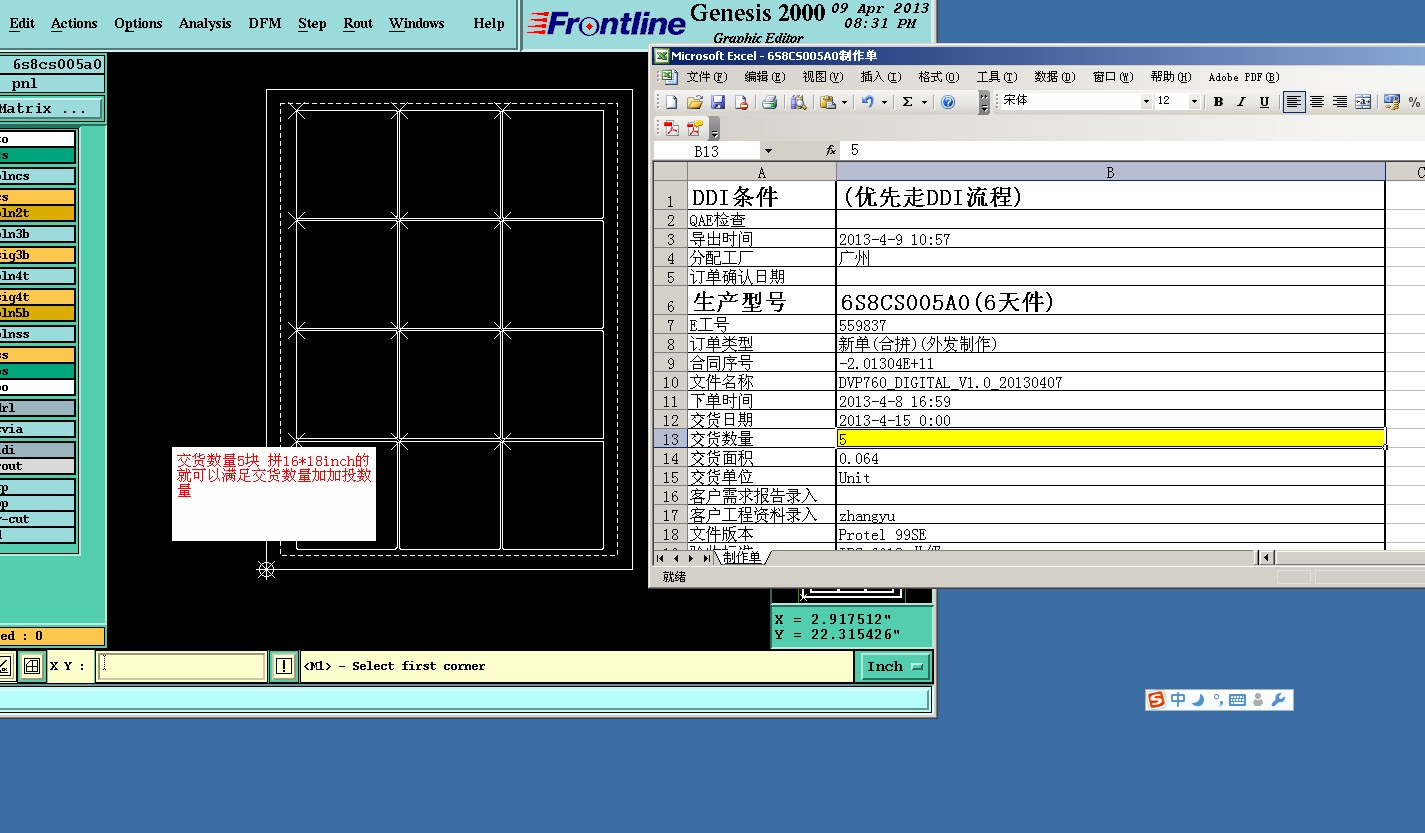Screen dimensions: 1425x833
Task: Open the Help menu in Genesis
Action: coord(489,23)
